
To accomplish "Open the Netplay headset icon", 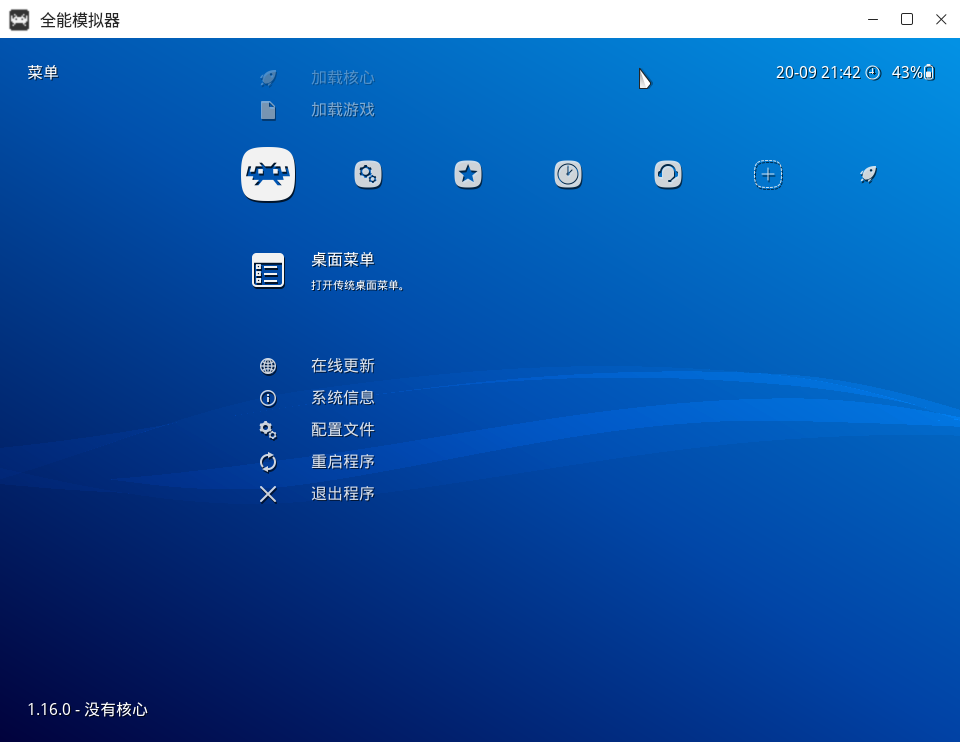I will coord(668,173).
